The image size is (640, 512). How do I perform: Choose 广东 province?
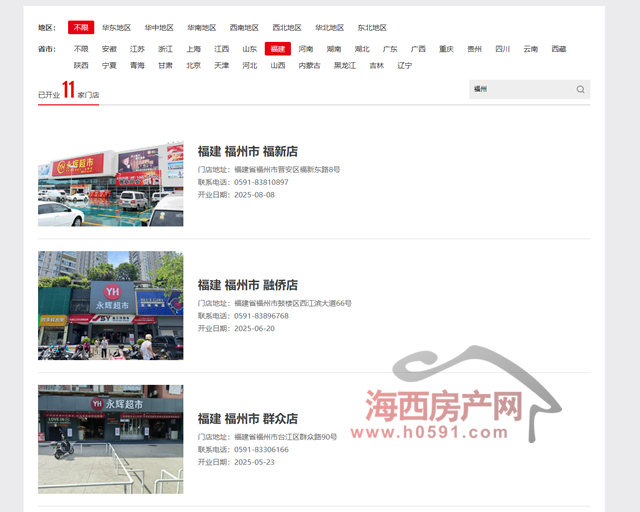[390, 49]
